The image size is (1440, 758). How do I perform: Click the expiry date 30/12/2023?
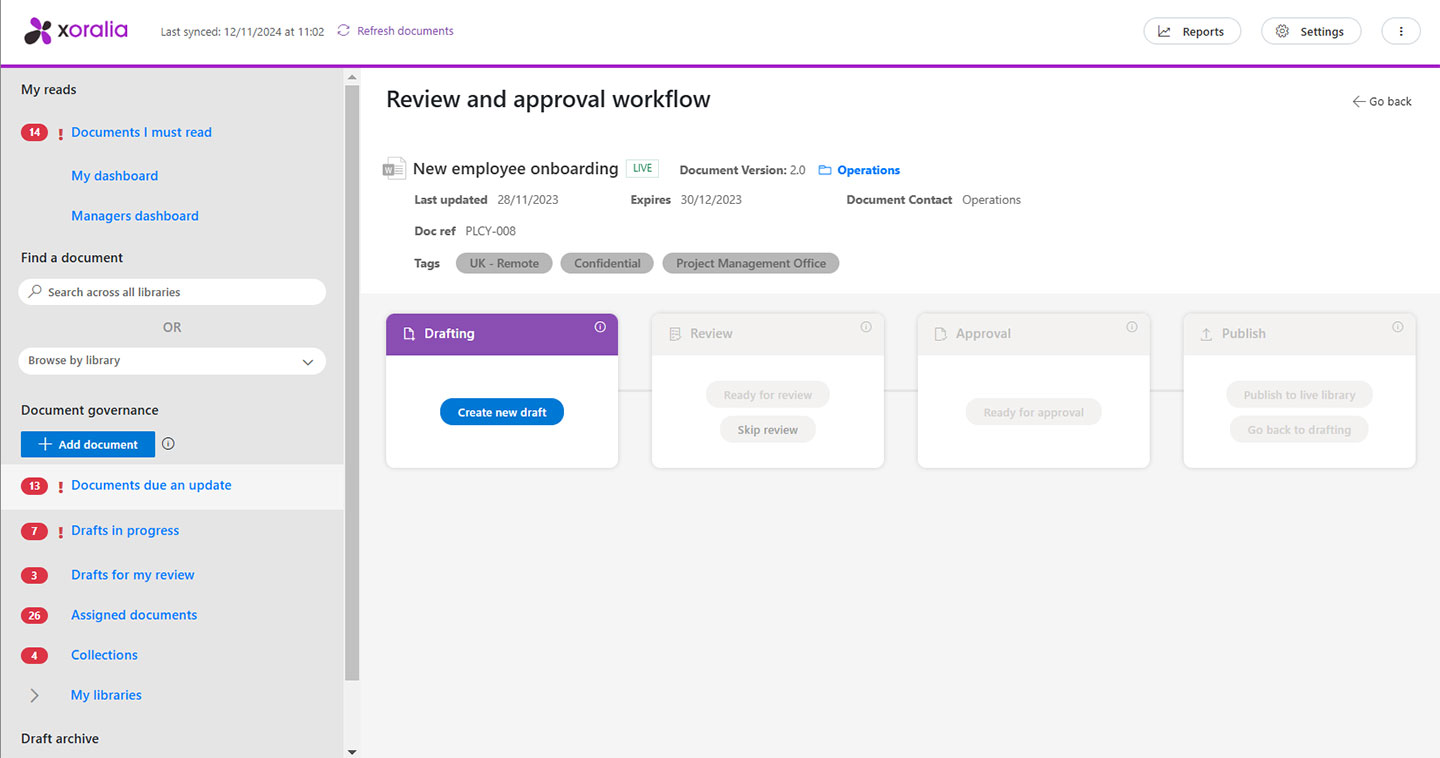[x=712, y=200]
